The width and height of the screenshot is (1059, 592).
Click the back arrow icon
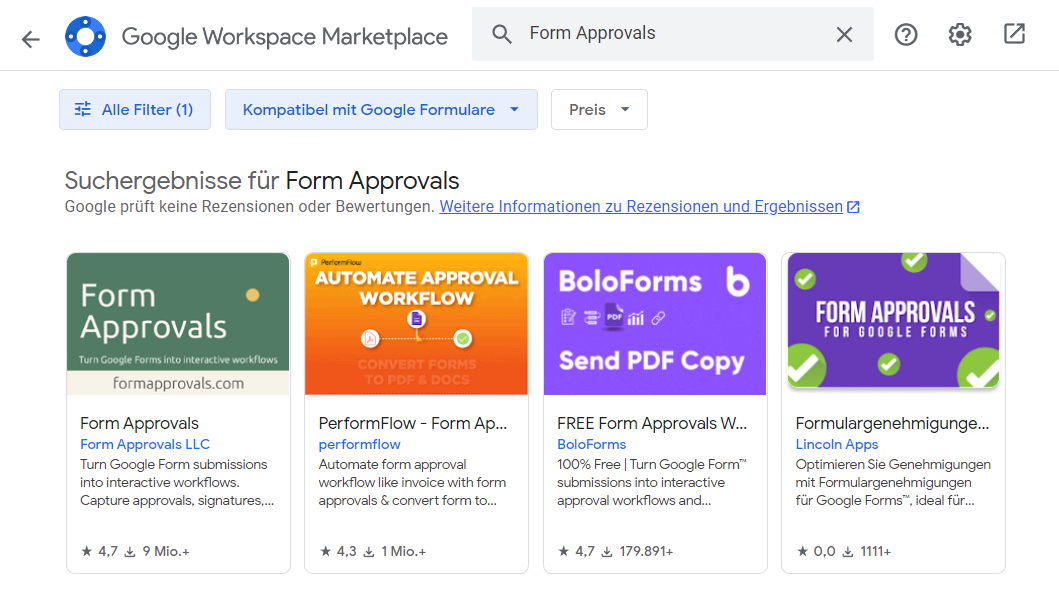31,38
